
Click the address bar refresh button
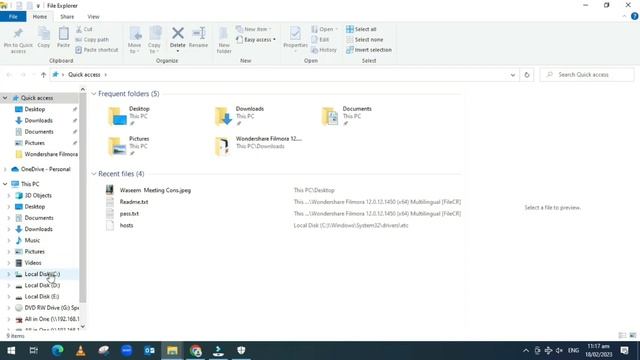527,75
